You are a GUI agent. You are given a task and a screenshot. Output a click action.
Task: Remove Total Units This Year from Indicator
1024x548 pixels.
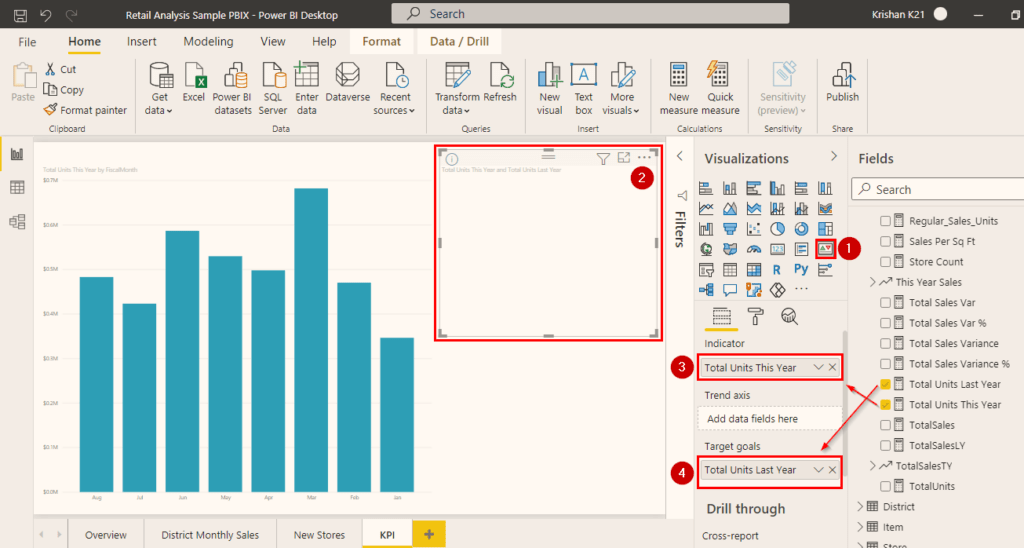(833, 367)
